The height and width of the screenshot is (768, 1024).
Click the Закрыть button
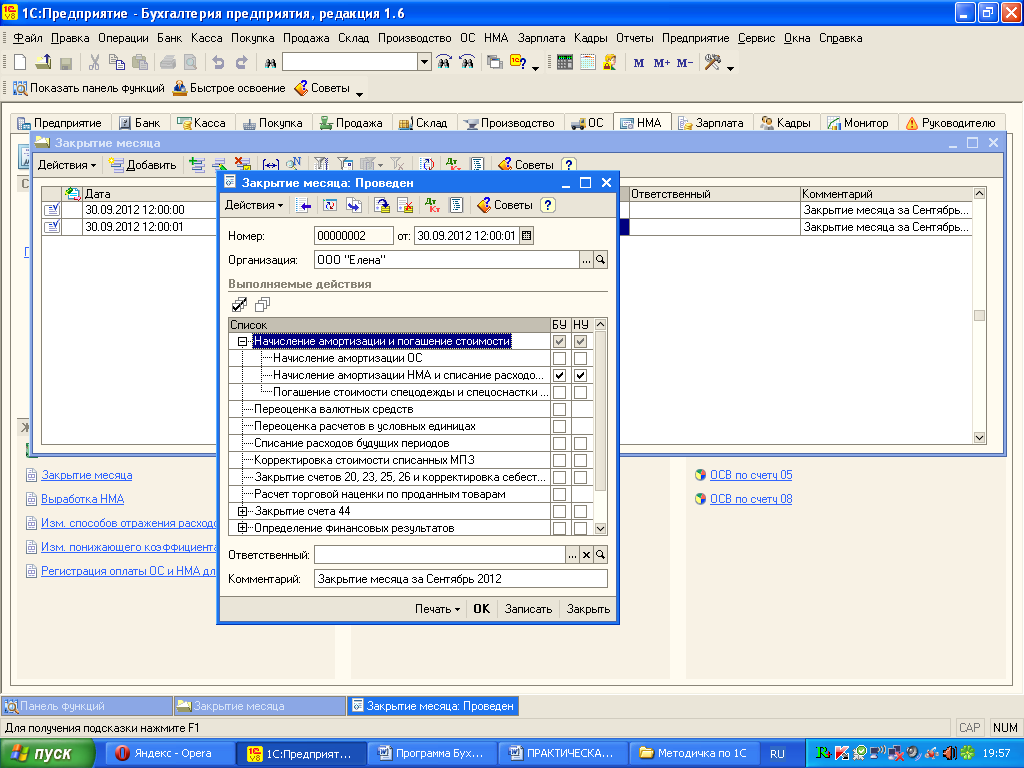pos(588,609)
